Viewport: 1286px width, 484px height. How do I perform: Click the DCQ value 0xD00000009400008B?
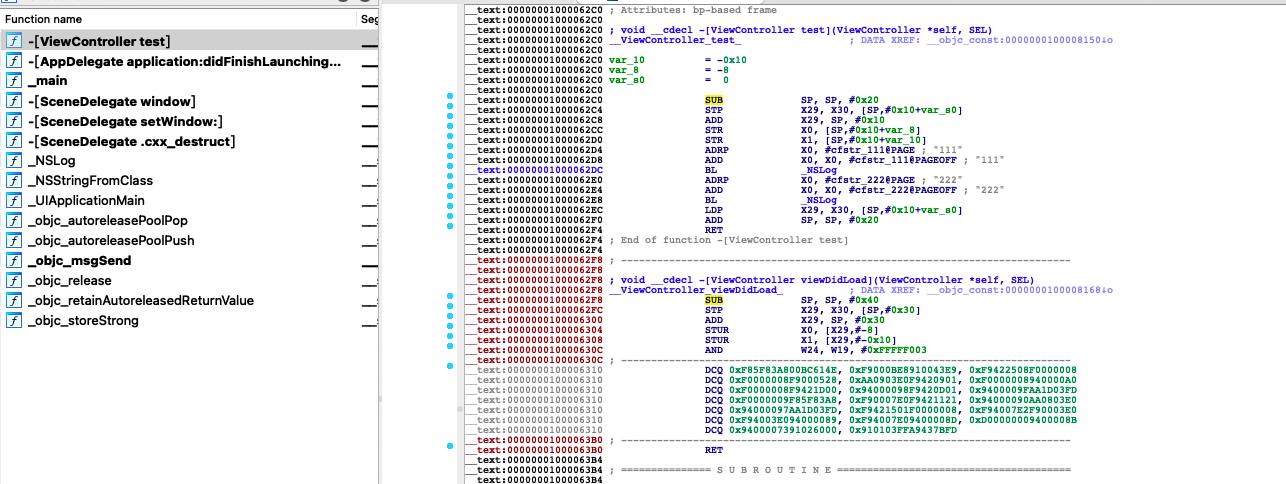tap(1023, 420)
